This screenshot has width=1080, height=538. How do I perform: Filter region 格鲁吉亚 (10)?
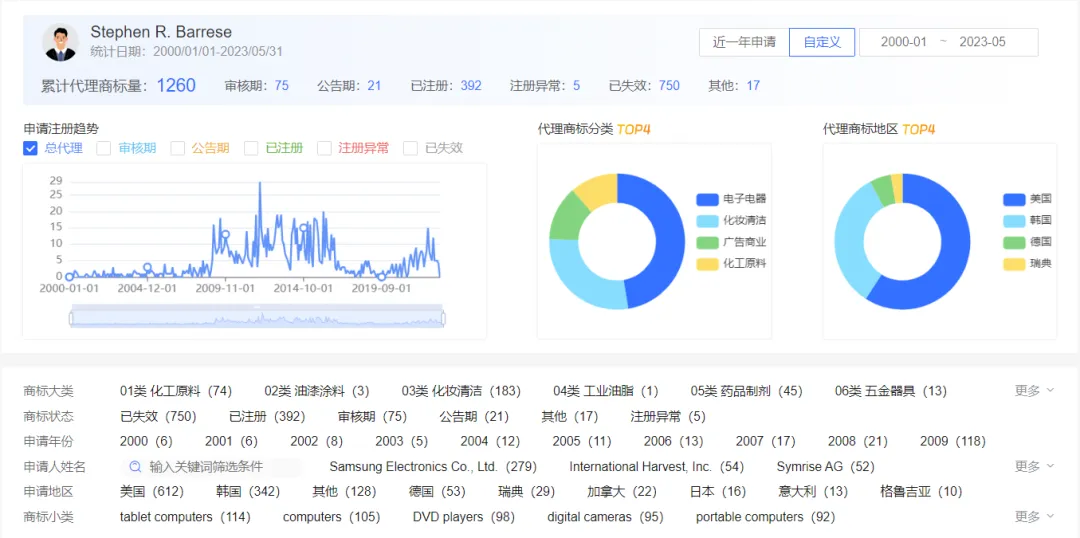click(x=921, y=491)
